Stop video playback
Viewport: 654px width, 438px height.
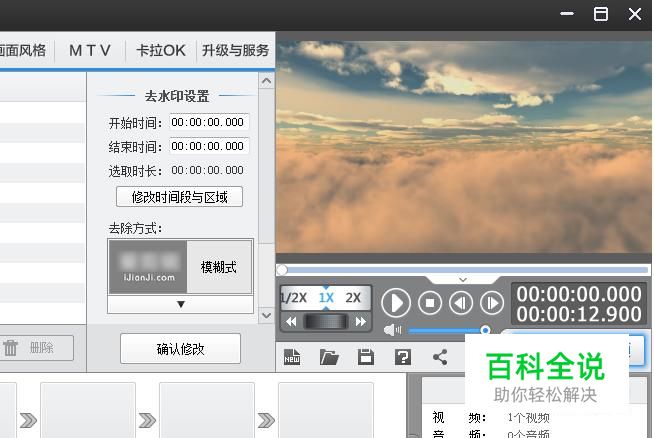430,303
